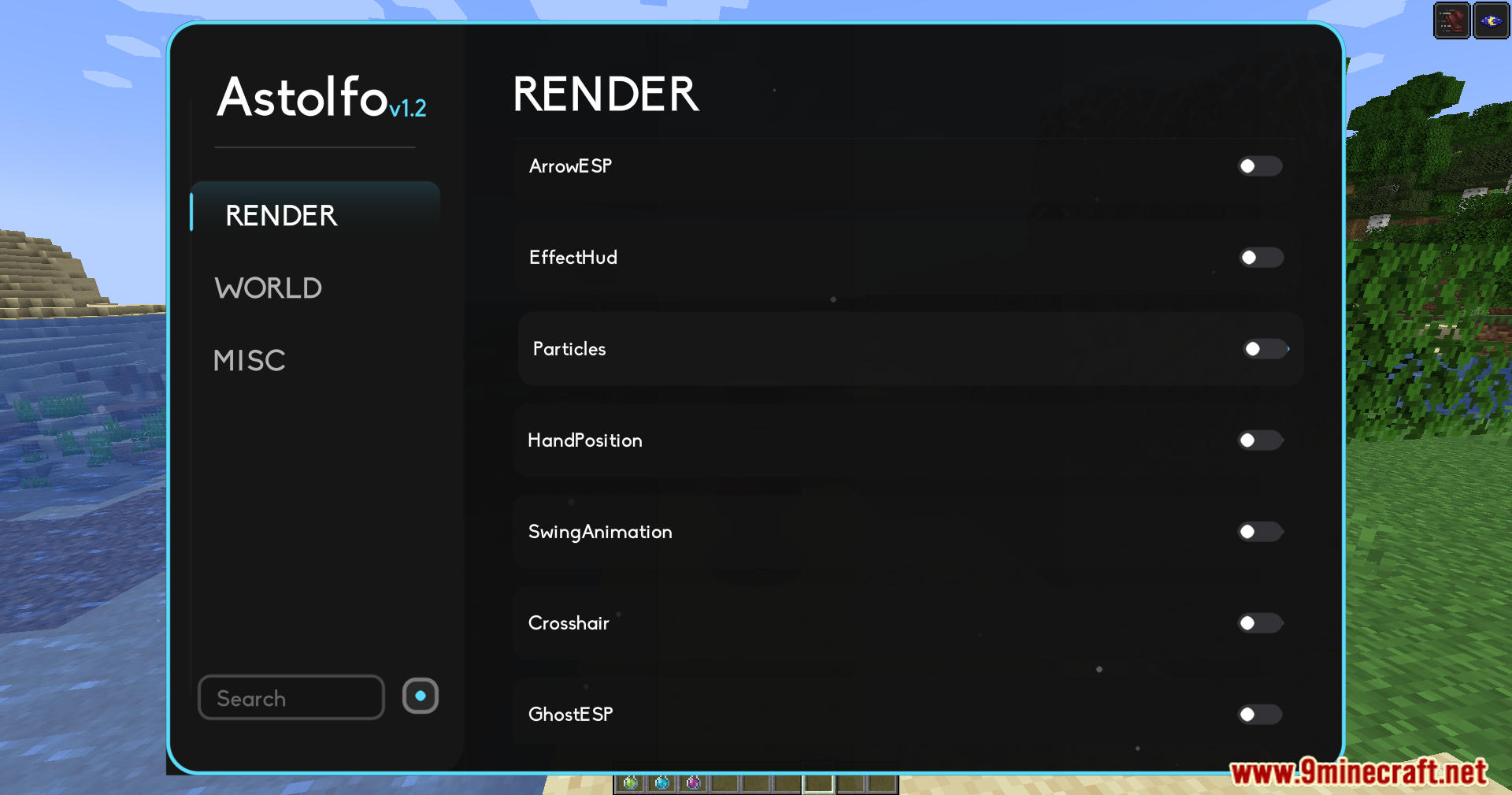Enable the ArrowESP toggle
The image size is (1512, 795).
click(x=1259, y=166)
